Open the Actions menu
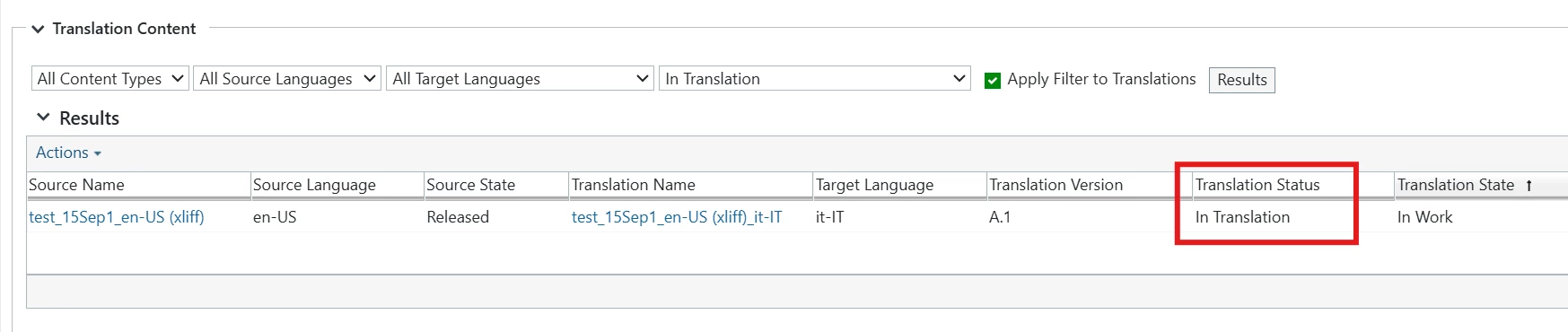The height and width of the screenshot is (332, 1568). pos(68,153)
